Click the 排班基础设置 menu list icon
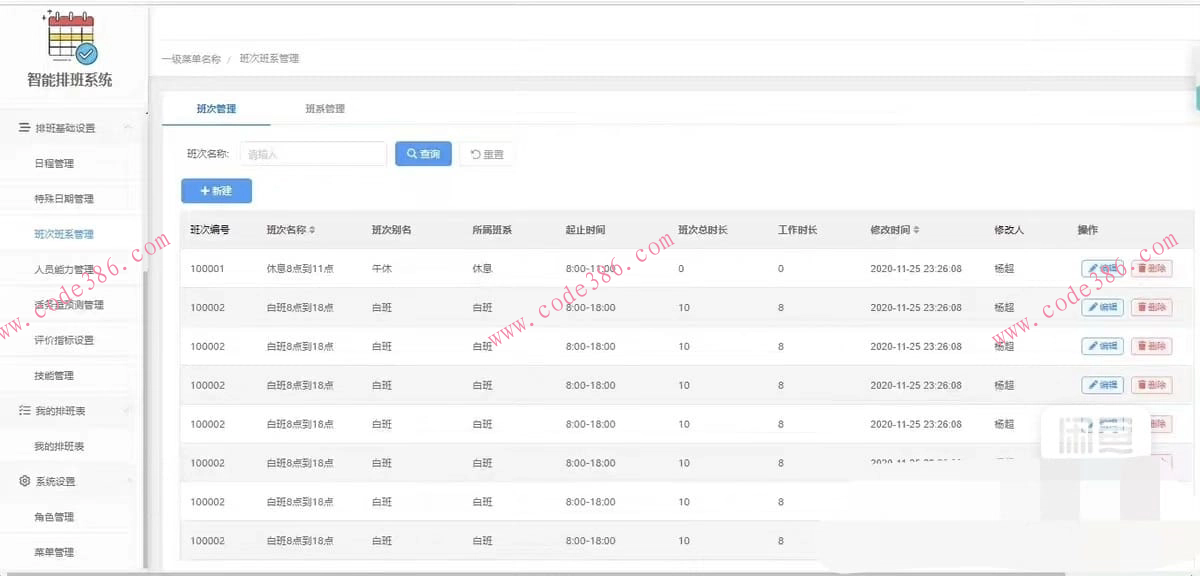The image size is (1200, 576). point(24,128)
